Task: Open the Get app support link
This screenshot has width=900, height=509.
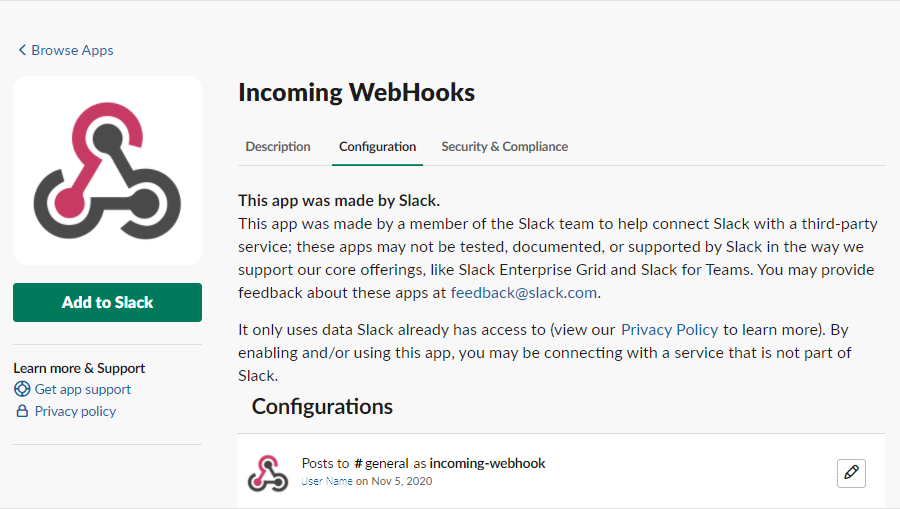Action: coord(83,389)
